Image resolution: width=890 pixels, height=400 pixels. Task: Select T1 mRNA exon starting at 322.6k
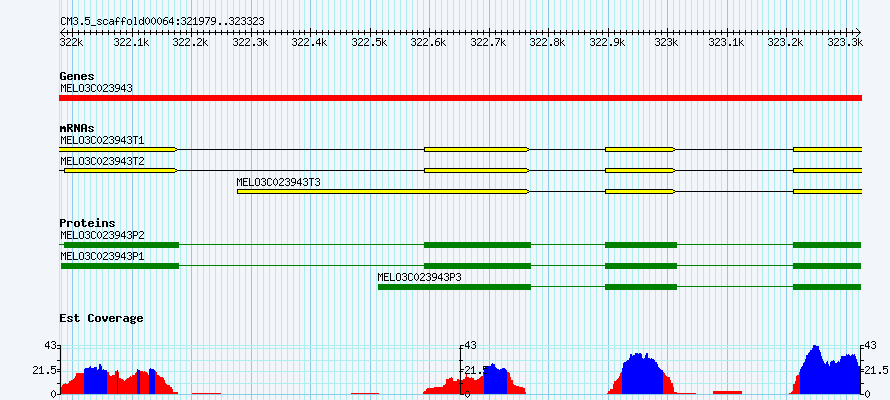pos(477,149)
